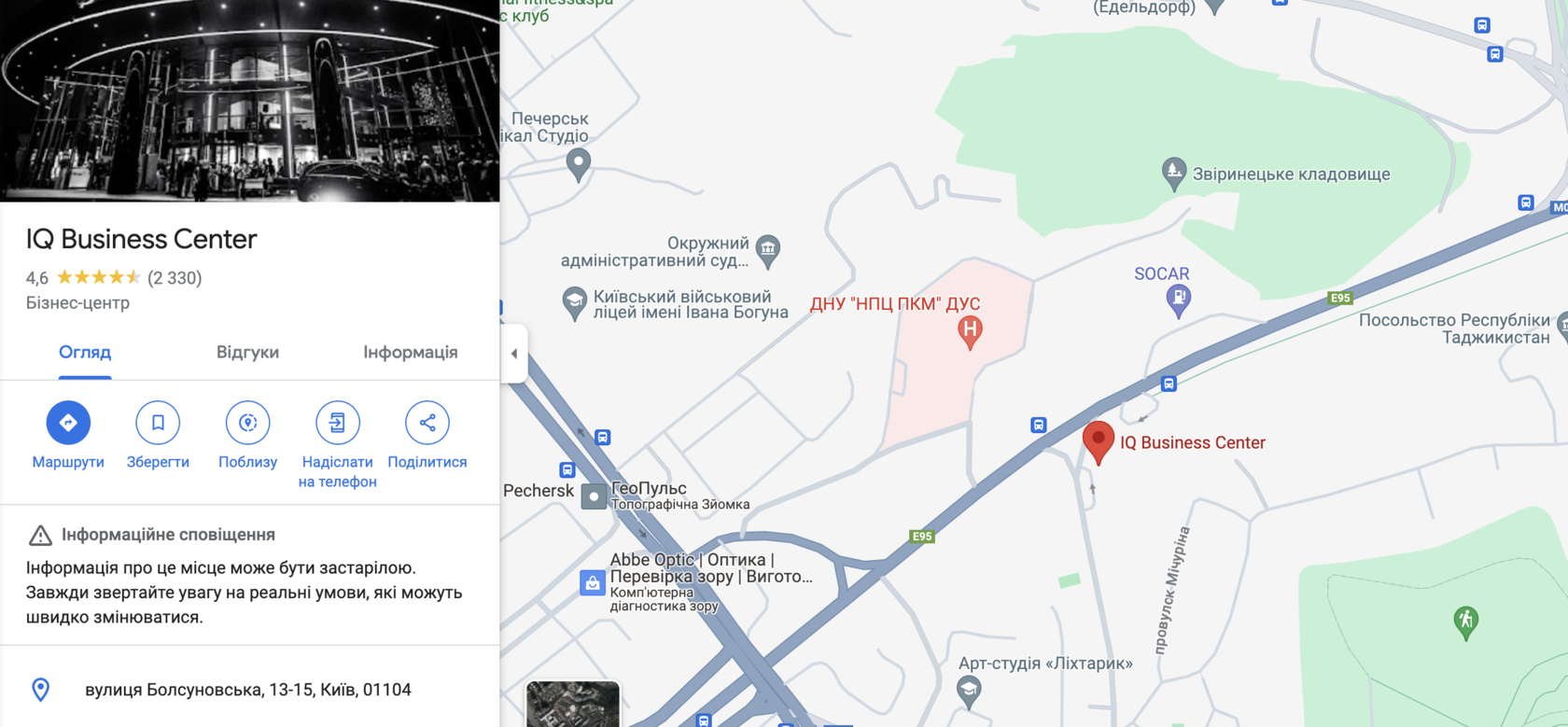This screenshot has width=1568, height=727.
Task: Select the SOCAR gas station marker
Action: coord(1179,300)
